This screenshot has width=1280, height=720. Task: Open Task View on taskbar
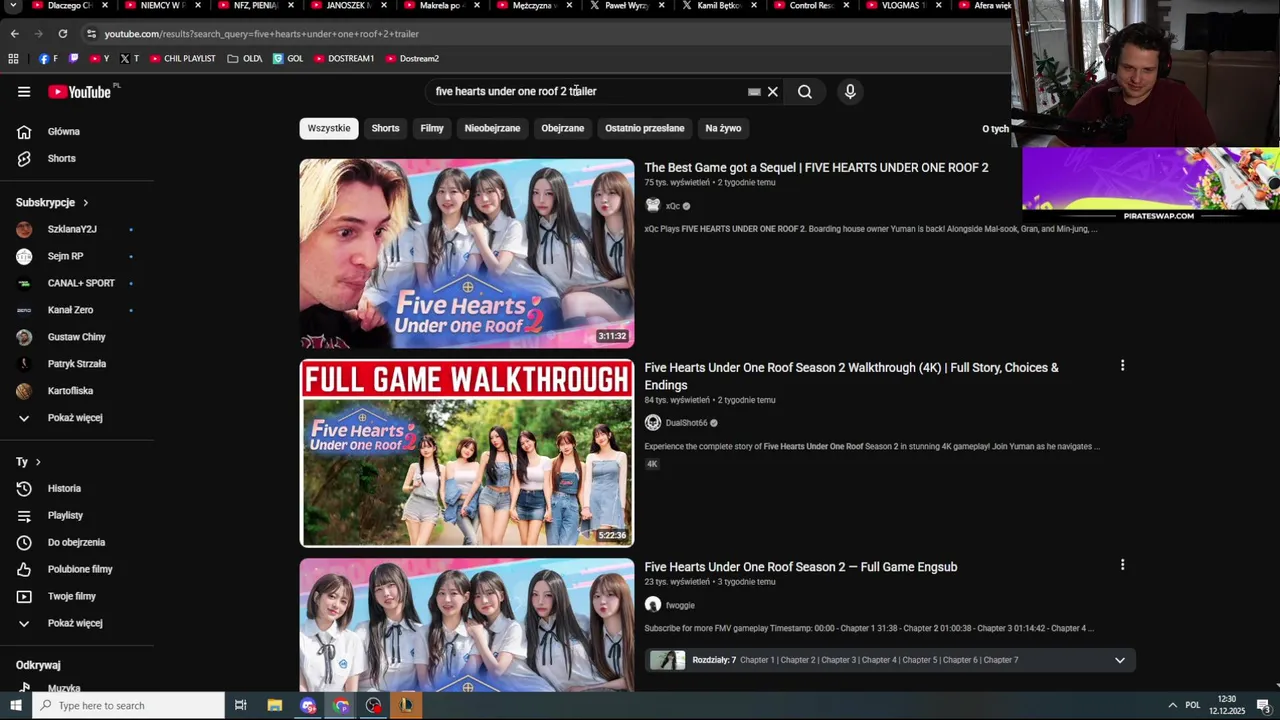(240, 706)
